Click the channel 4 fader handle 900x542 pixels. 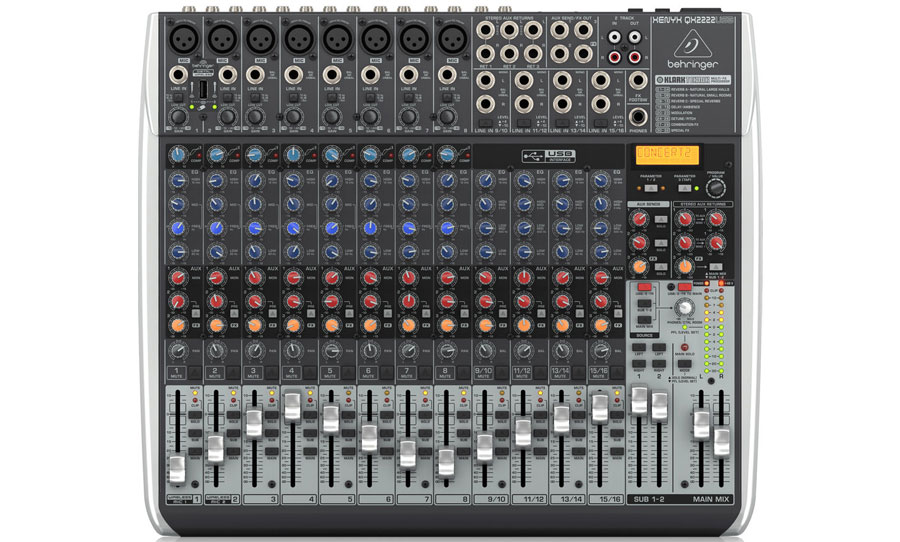pyautogui.click(x=292, y=406)
